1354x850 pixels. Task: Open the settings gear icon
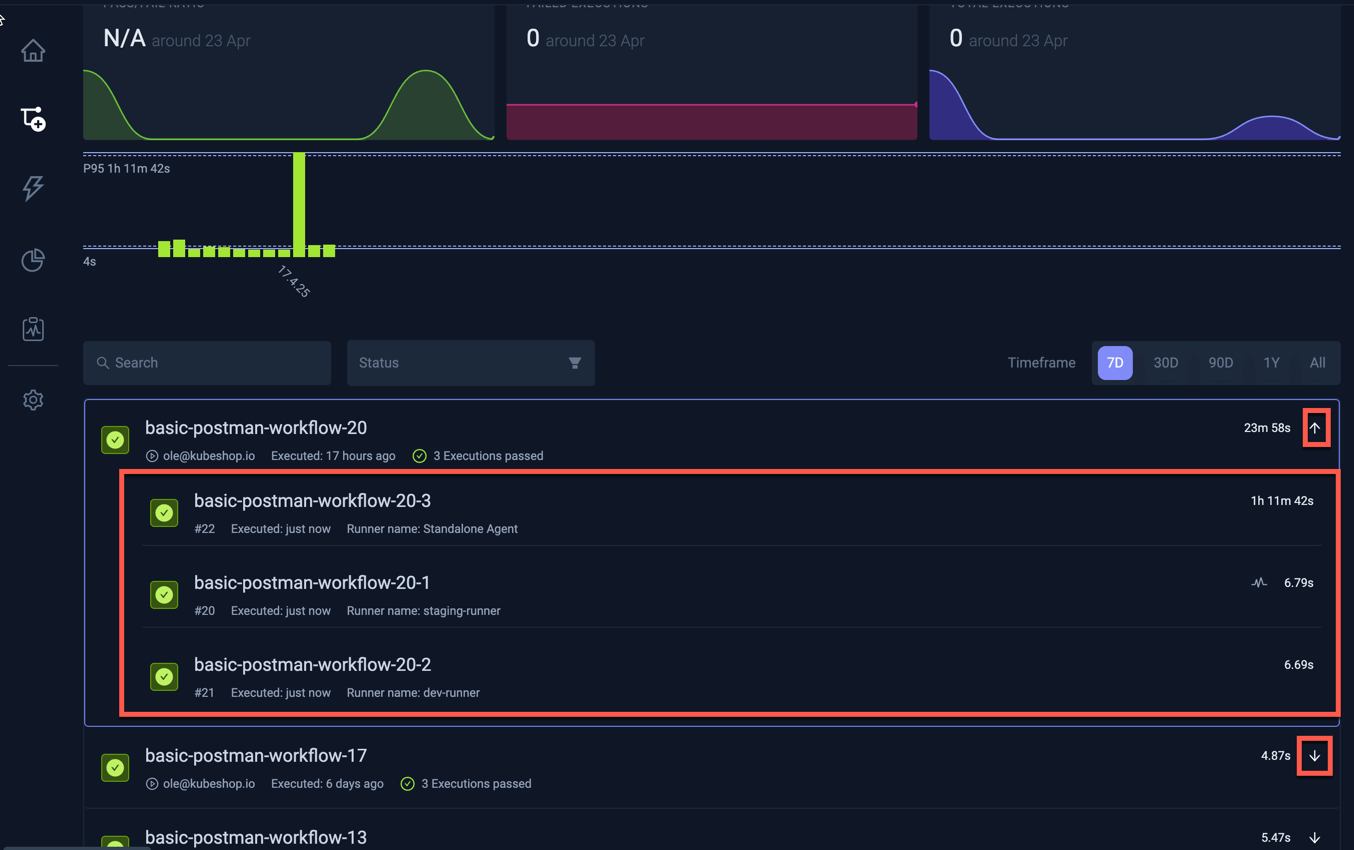[33, 400]
